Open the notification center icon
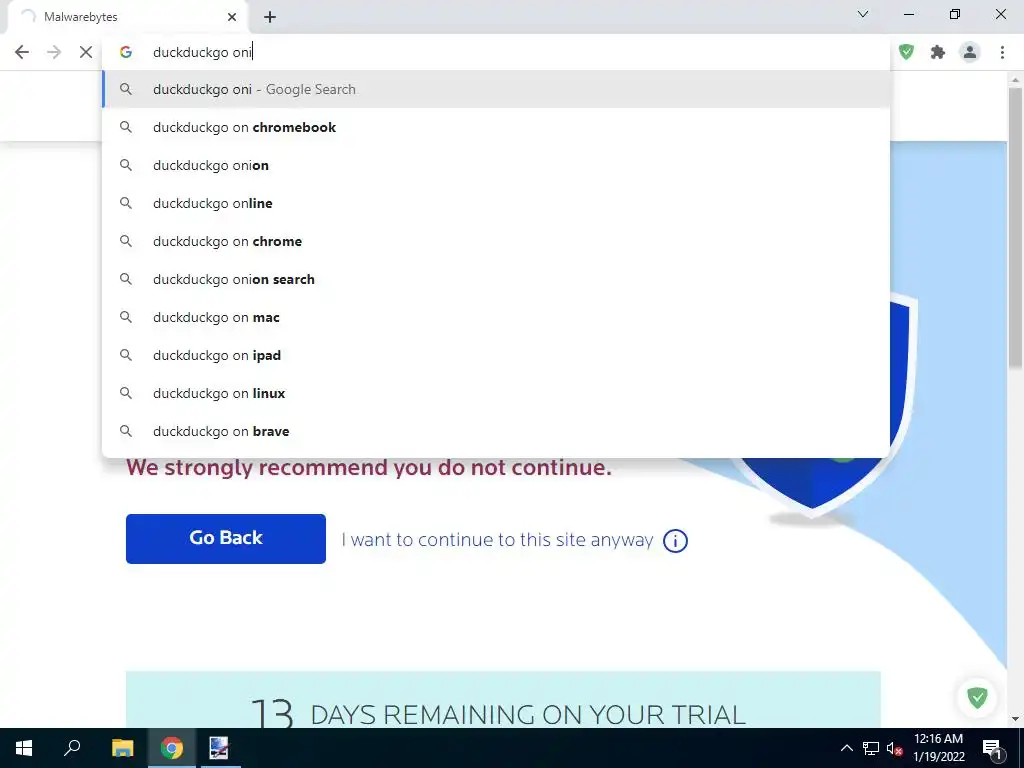1024x768 pixels. coord(992,748)
